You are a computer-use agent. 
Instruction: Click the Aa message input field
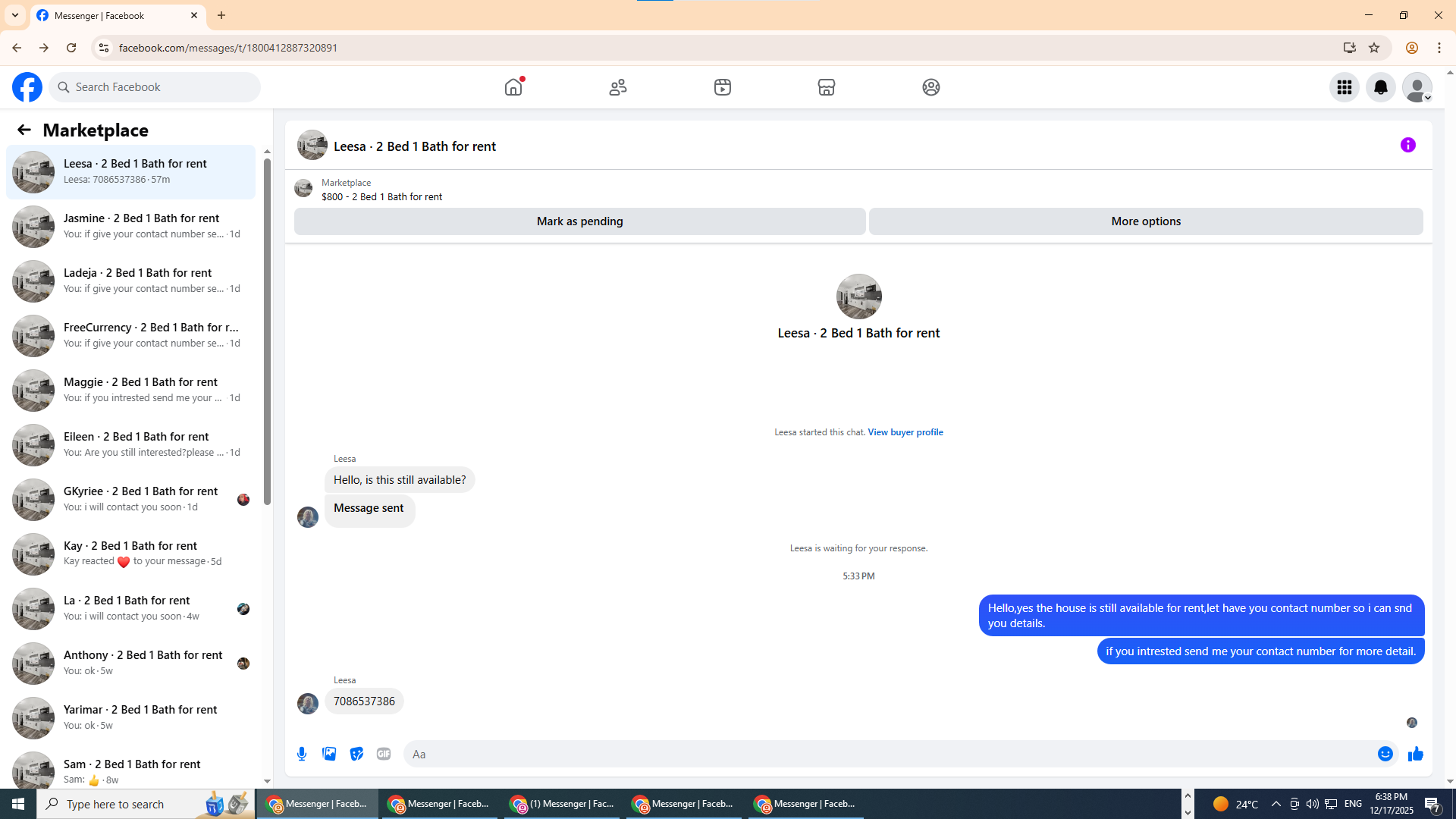pyautogui.click(x=887, y=754)
